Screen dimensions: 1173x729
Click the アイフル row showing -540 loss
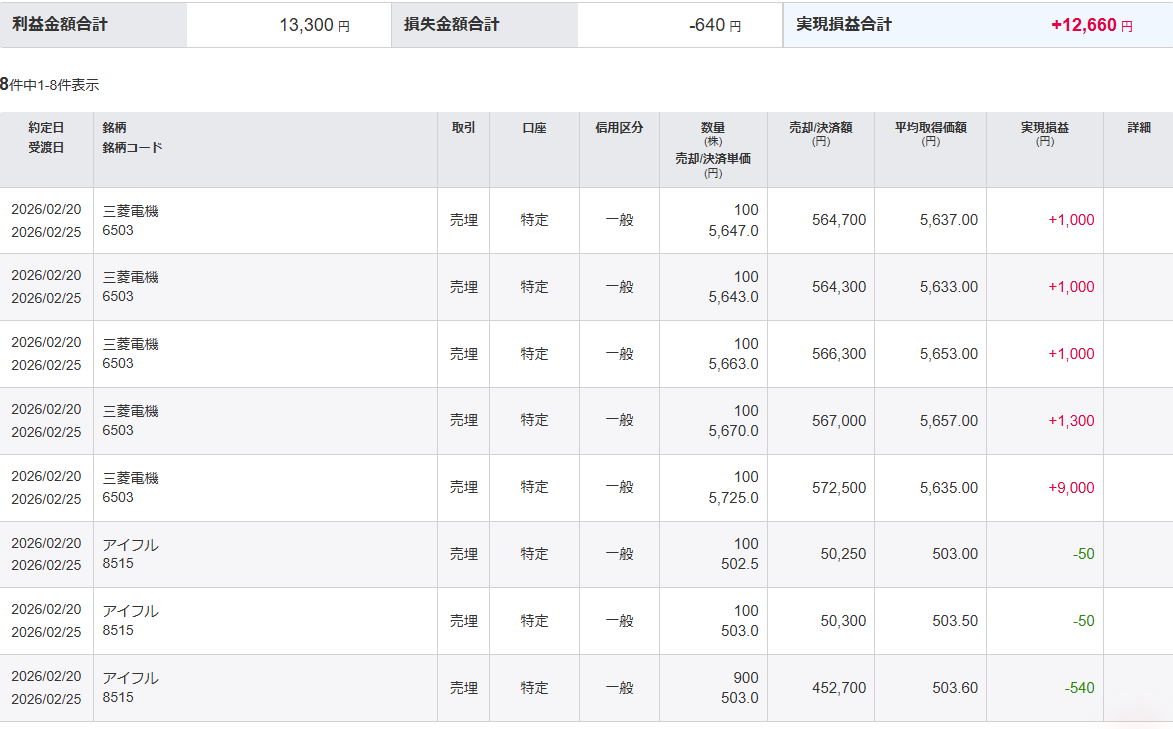tap(586, 688)
